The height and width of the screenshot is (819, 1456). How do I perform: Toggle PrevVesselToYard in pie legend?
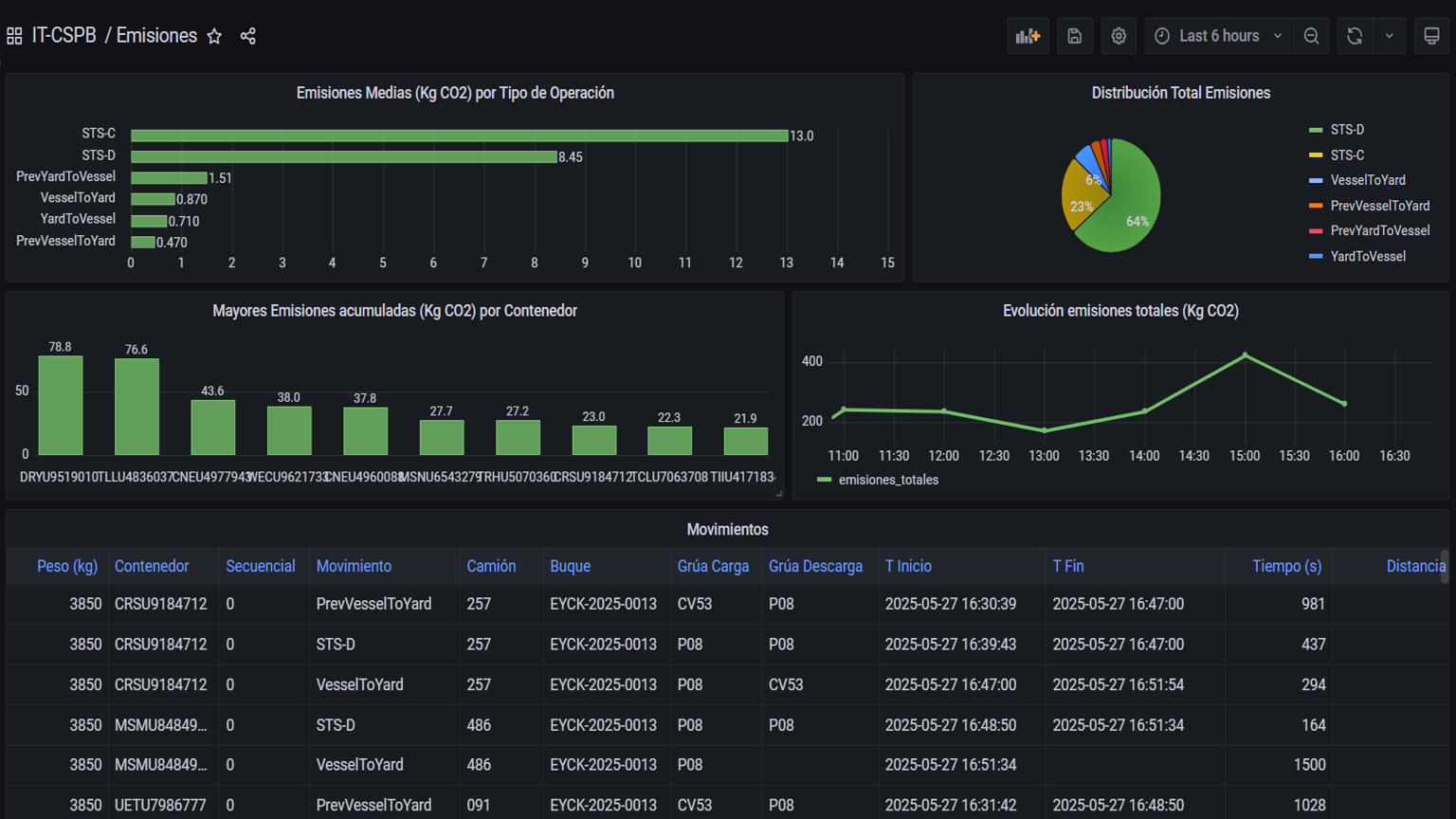(1379, 206)
